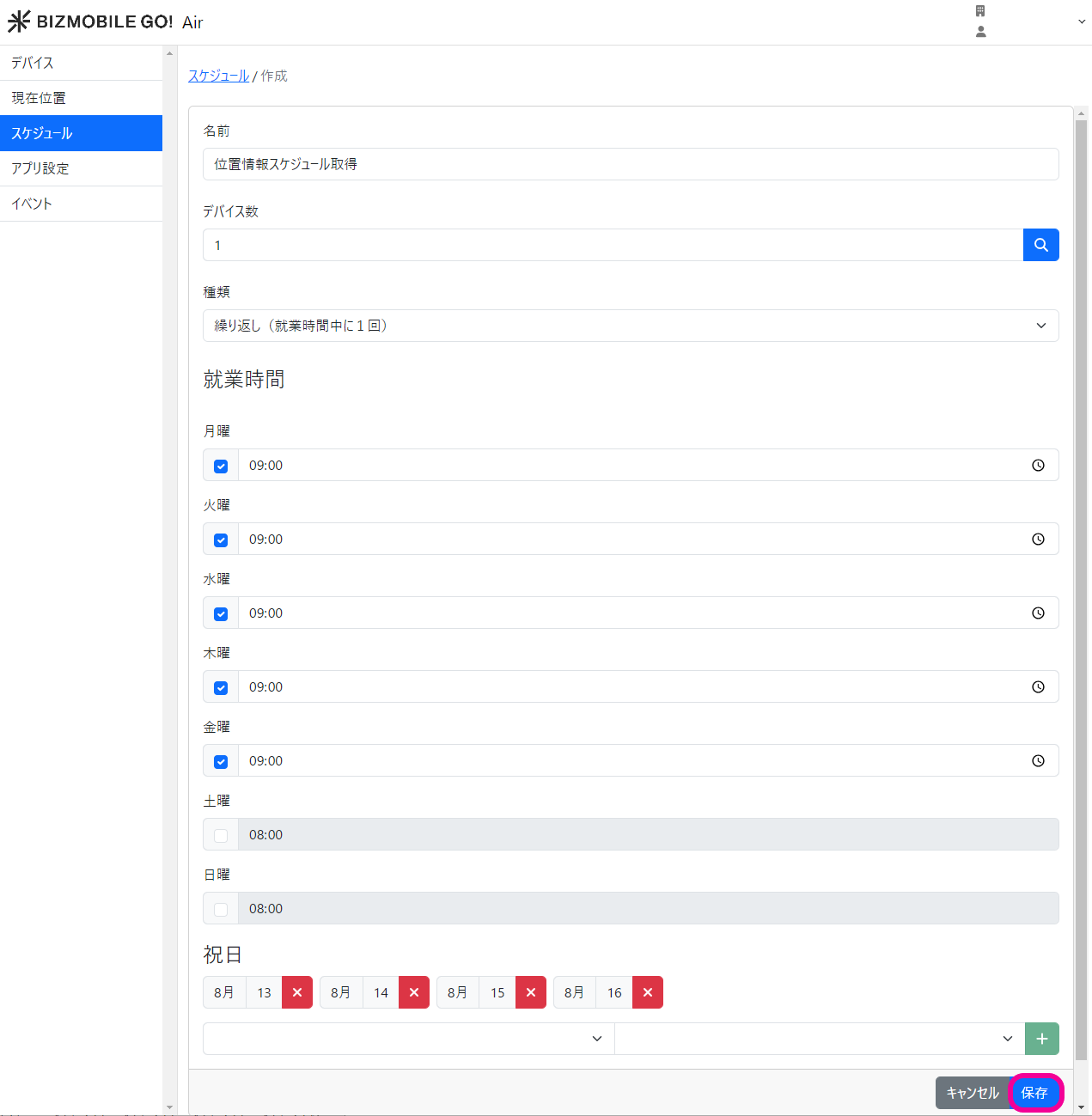This screenshot has width=1092, height=1116.
Task: Click the 名前 schedule name field
Action: (x=630, y=164)
